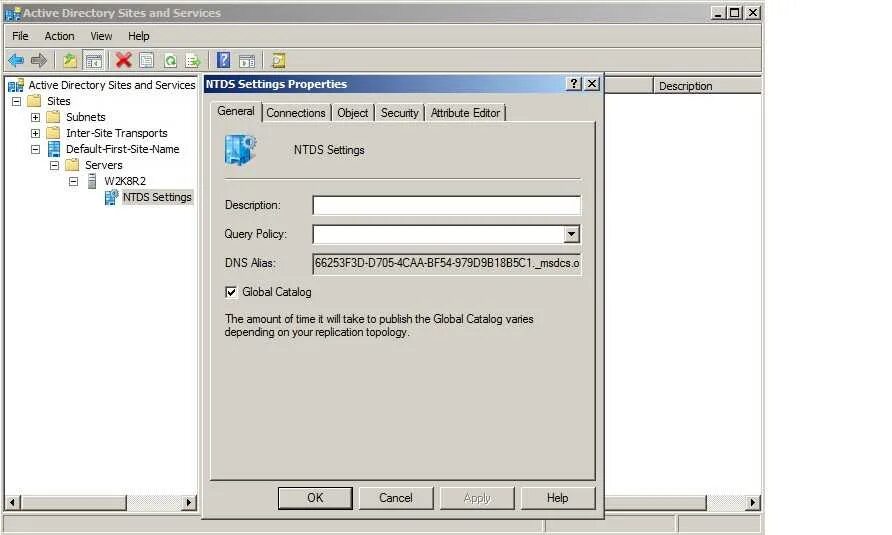Click the dialog's Help button
This screenshot has width=892, height=535.
558,498
